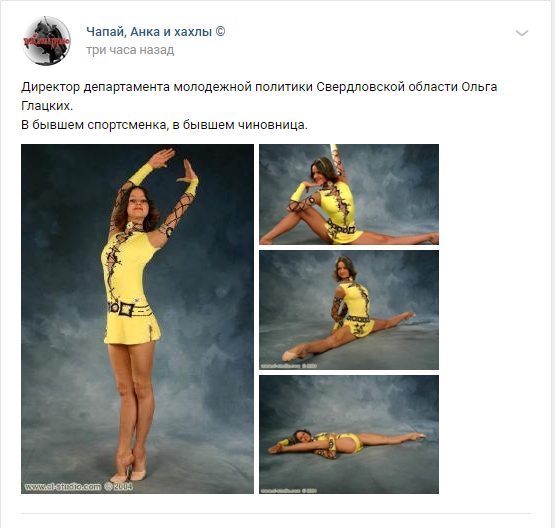
Task: Click the line "В бывшем спортсменка, в бывшем чиновница."
Action: (x=164, y=125)
